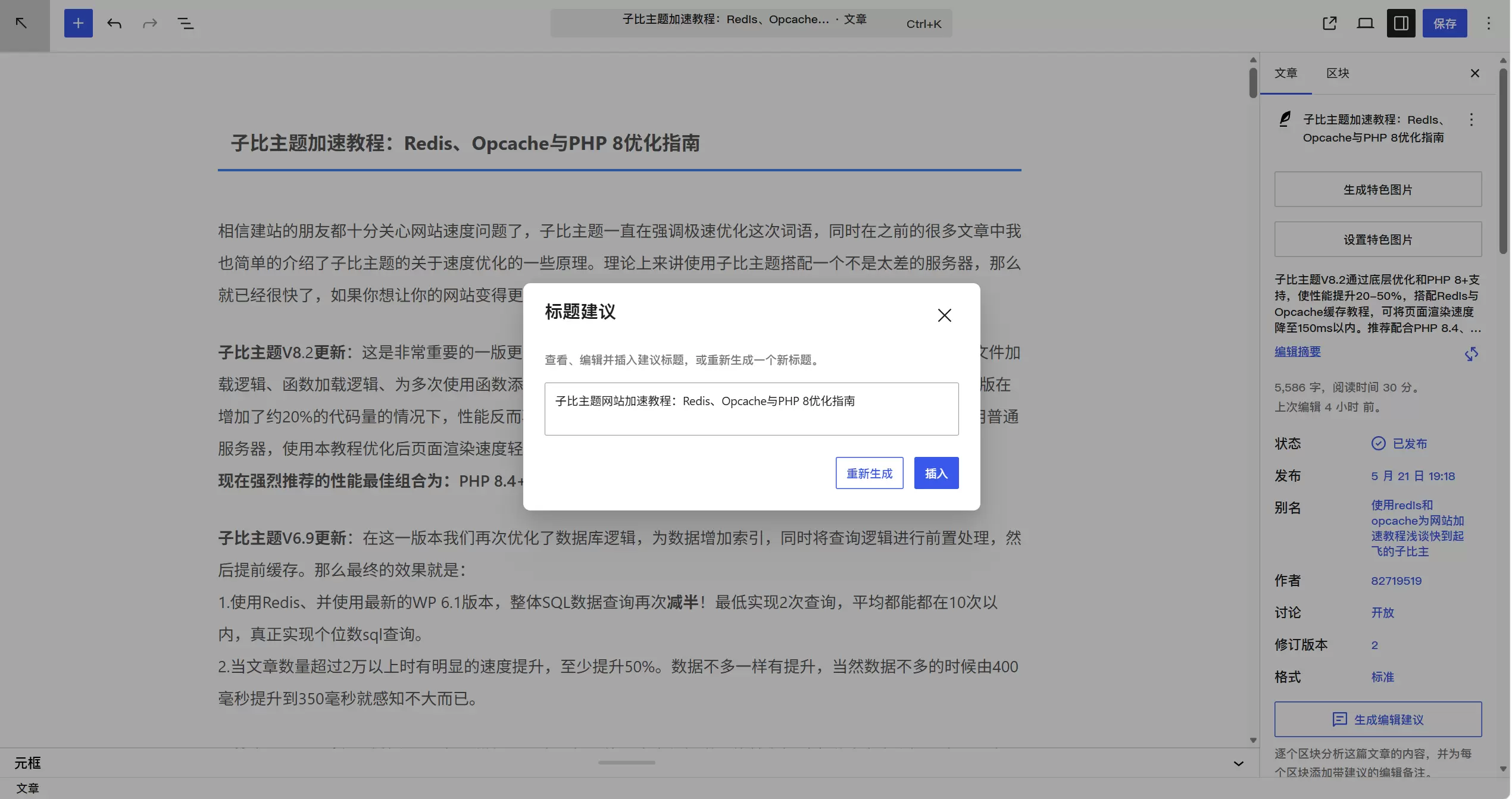Screen dimensions: 1512x799
Task: Click the suggested title text field
Action: 751,409
